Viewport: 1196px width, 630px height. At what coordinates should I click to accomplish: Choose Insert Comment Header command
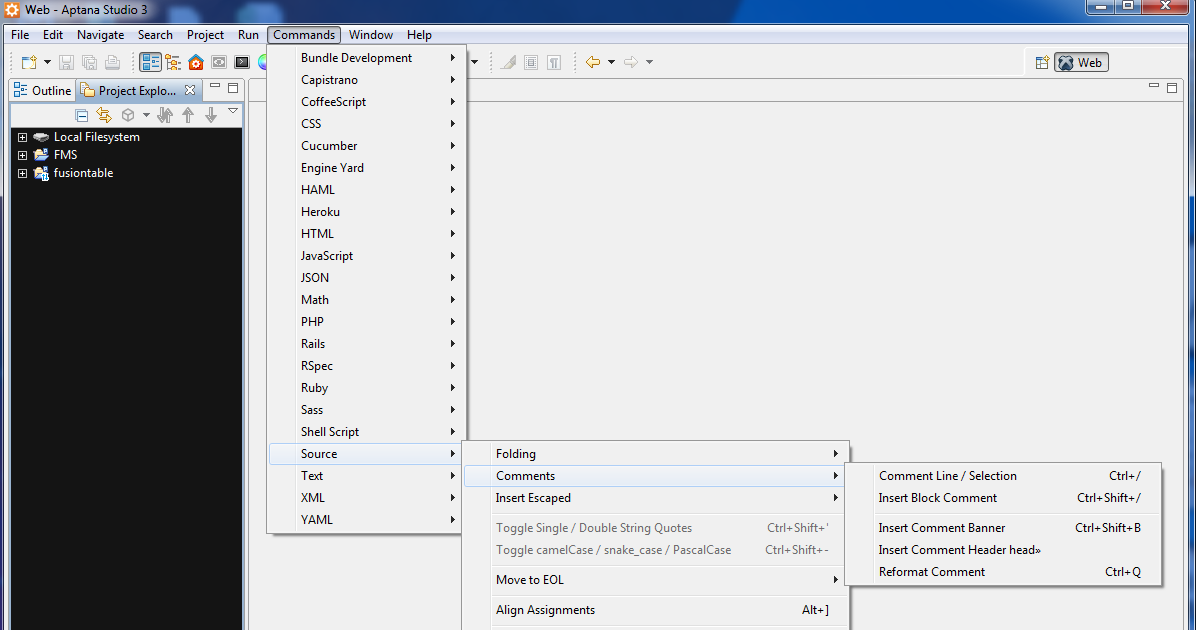(x=1003, y=550)
